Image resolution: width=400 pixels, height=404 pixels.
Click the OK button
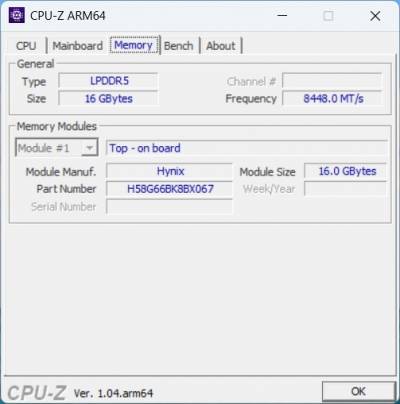tap(358, 391)
